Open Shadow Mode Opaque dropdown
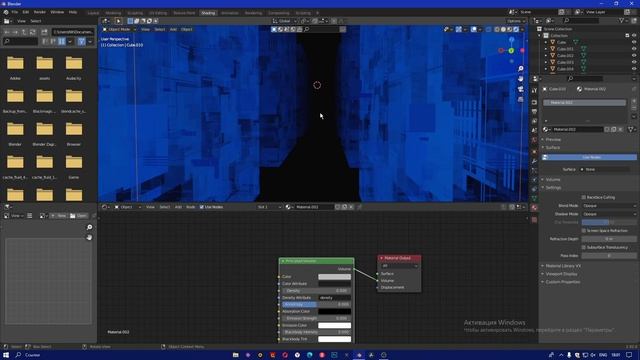The width and height of the screenshot is (640, 360). (609, 214)
